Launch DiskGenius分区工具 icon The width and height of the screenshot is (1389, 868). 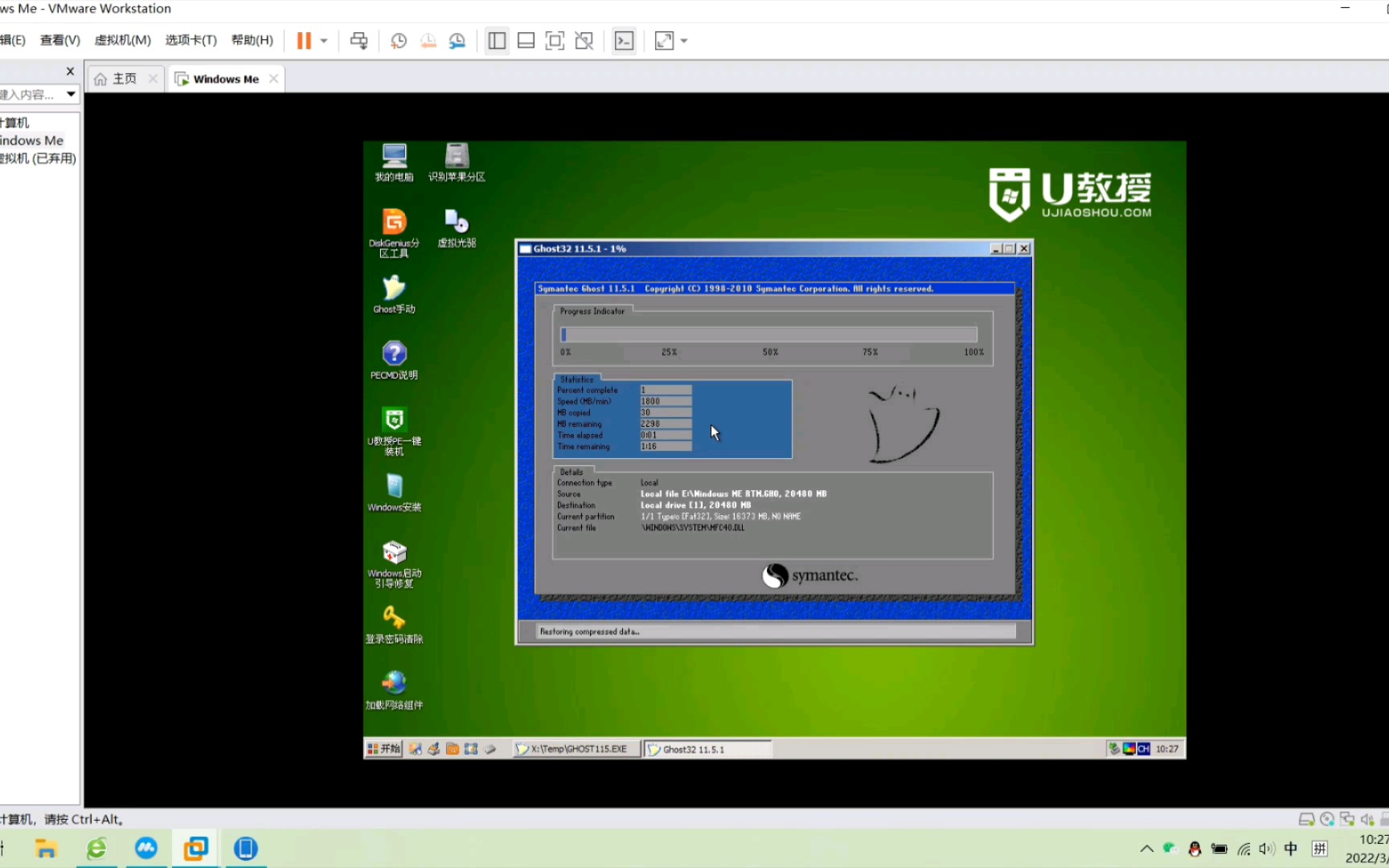tap(394, 233)
